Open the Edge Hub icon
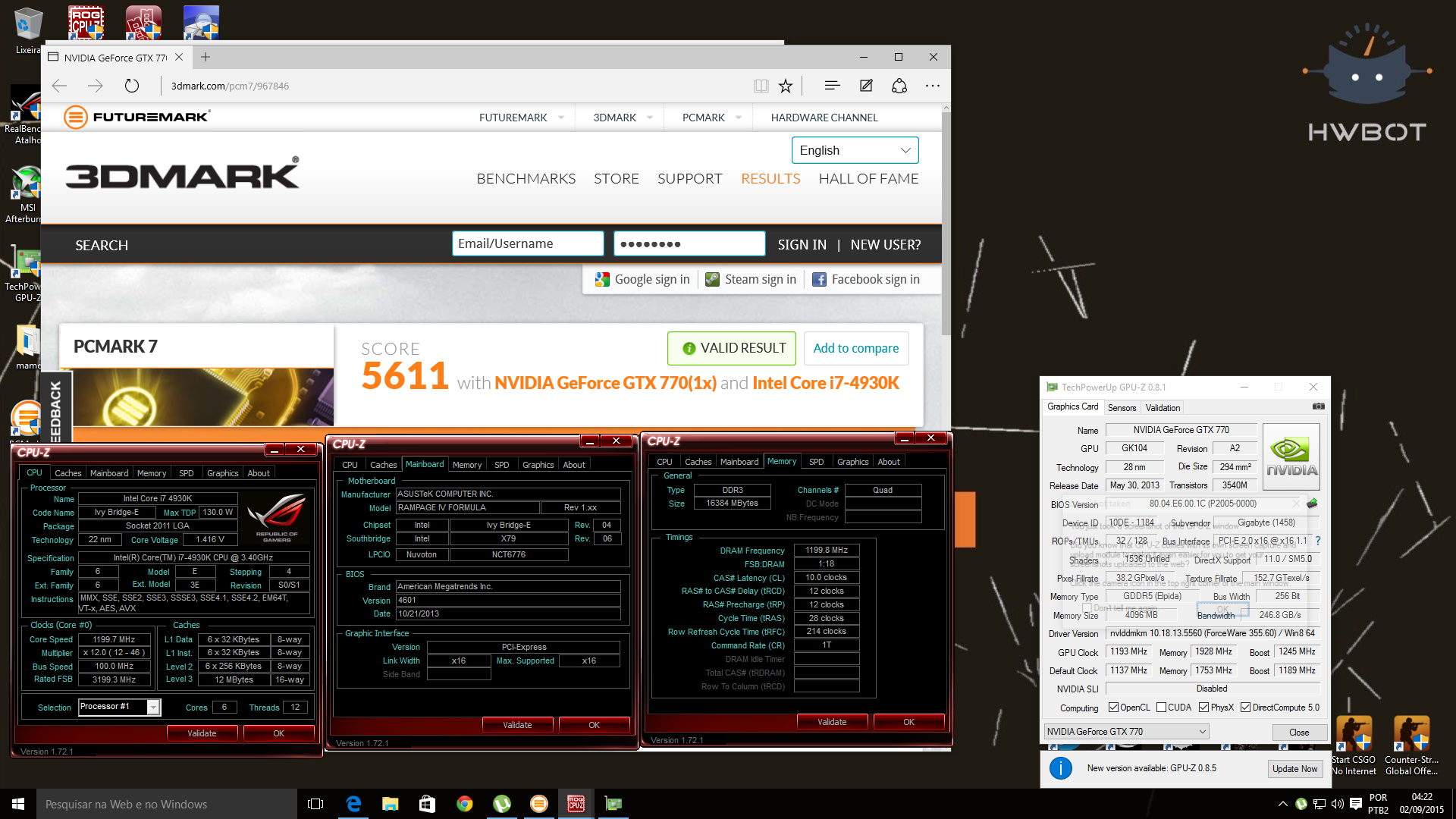The height and width of the screenshot is (819, 1456). click(832, 86)
